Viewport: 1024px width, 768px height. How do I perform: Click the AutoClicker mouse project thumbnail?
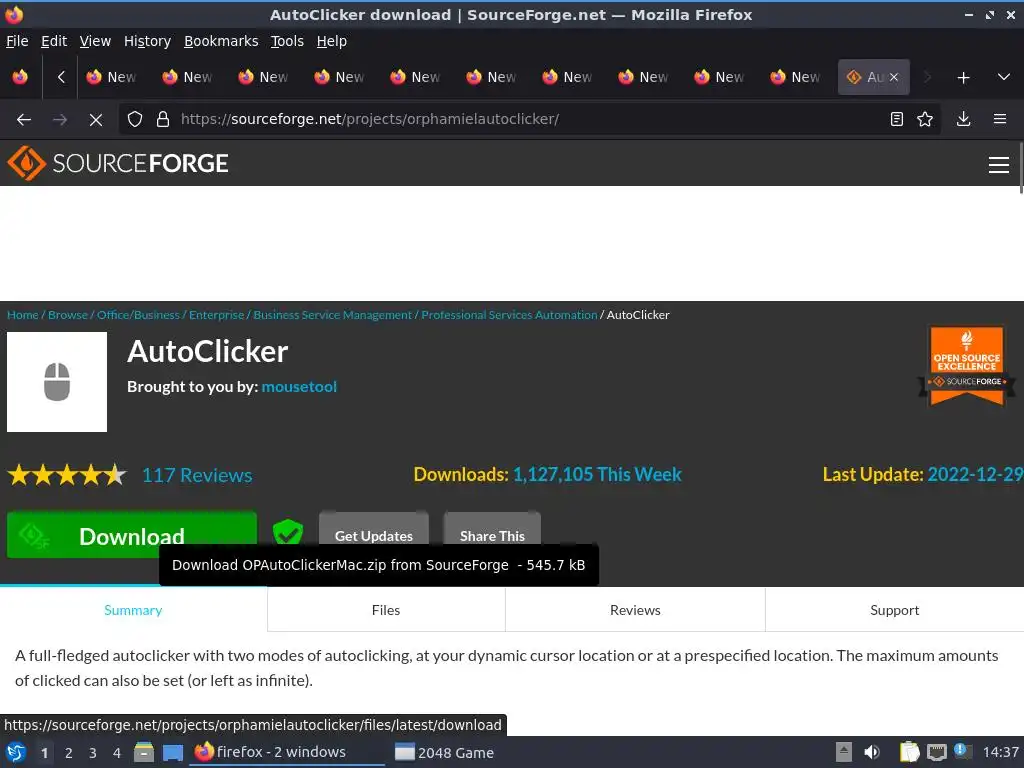[57, 382]
